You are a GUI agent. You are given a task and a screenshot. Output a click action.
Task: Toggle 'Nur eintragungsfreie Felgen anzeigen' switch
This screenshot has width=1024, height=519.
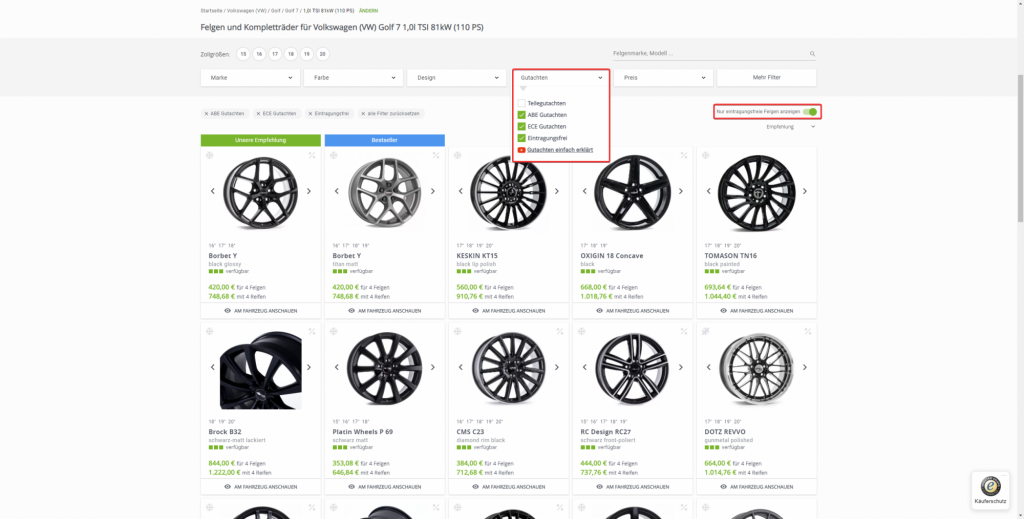click(810, 112)
